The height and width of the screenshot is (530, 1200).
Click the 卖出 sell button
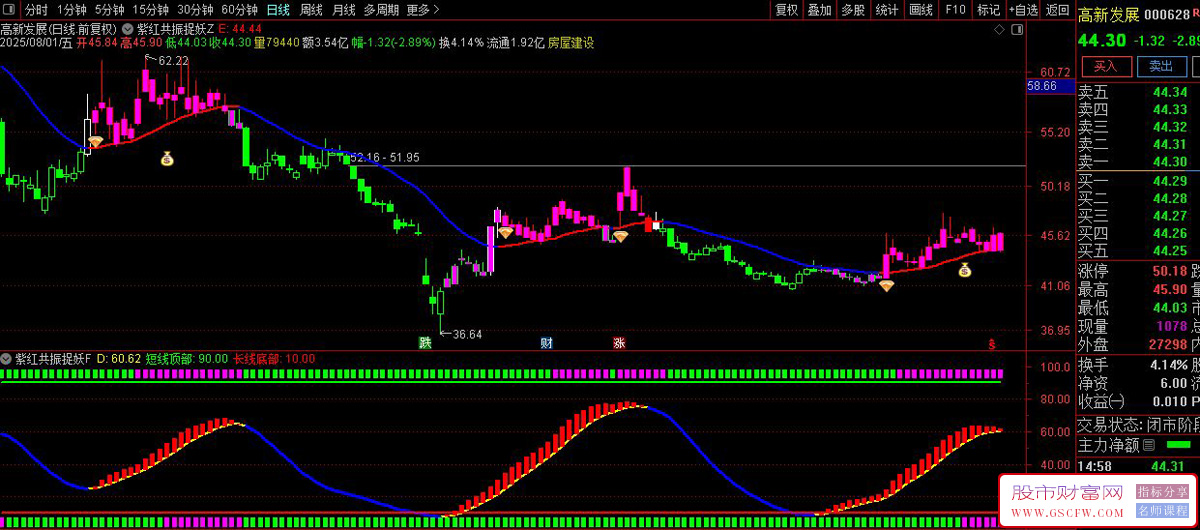tap(1160, 66)
